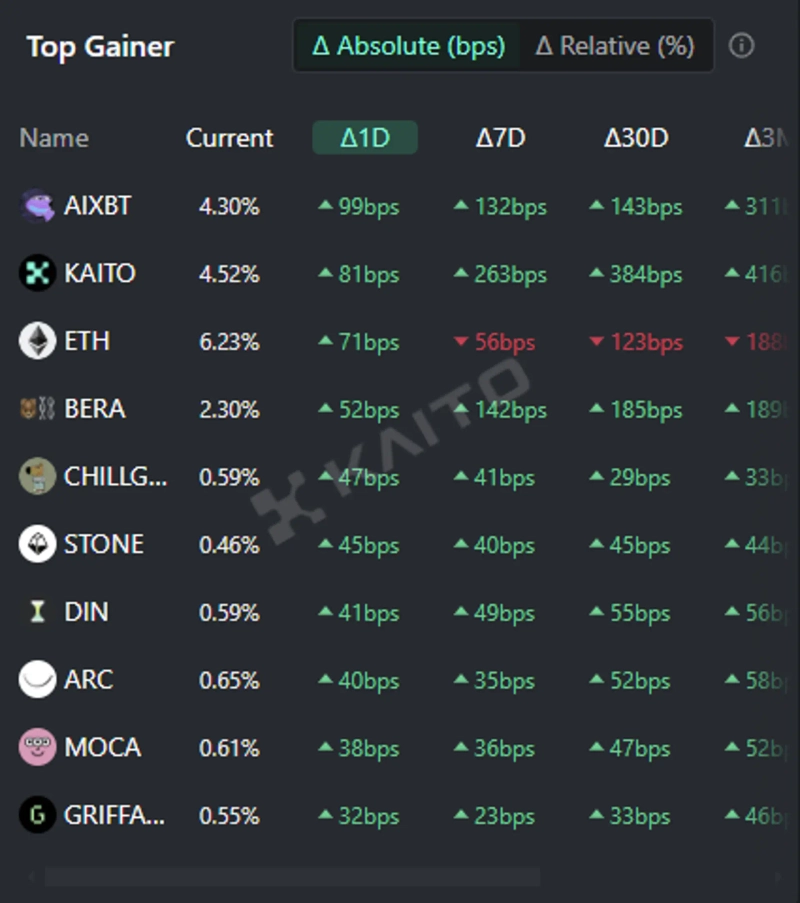Click ETH's current 6.23% value
The height and width of the screenshot is (903, 800).
[x=229, y=342]
